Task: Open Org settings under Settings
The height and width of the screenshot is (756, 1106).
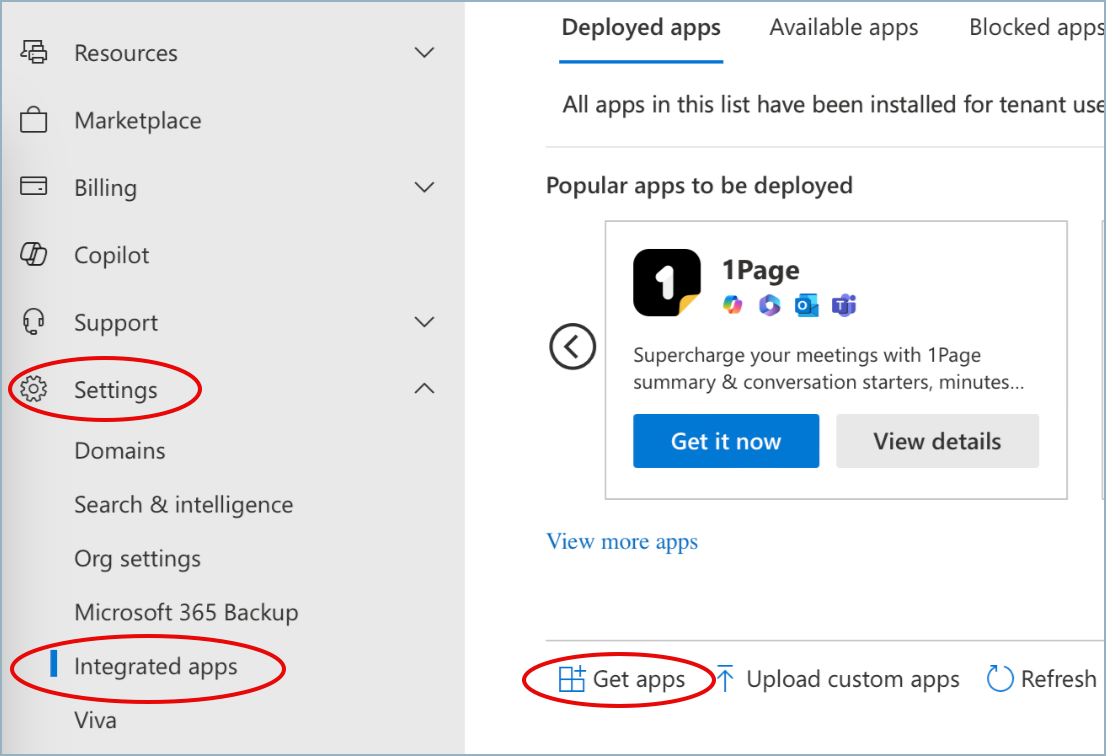Action: click(137, 559)
